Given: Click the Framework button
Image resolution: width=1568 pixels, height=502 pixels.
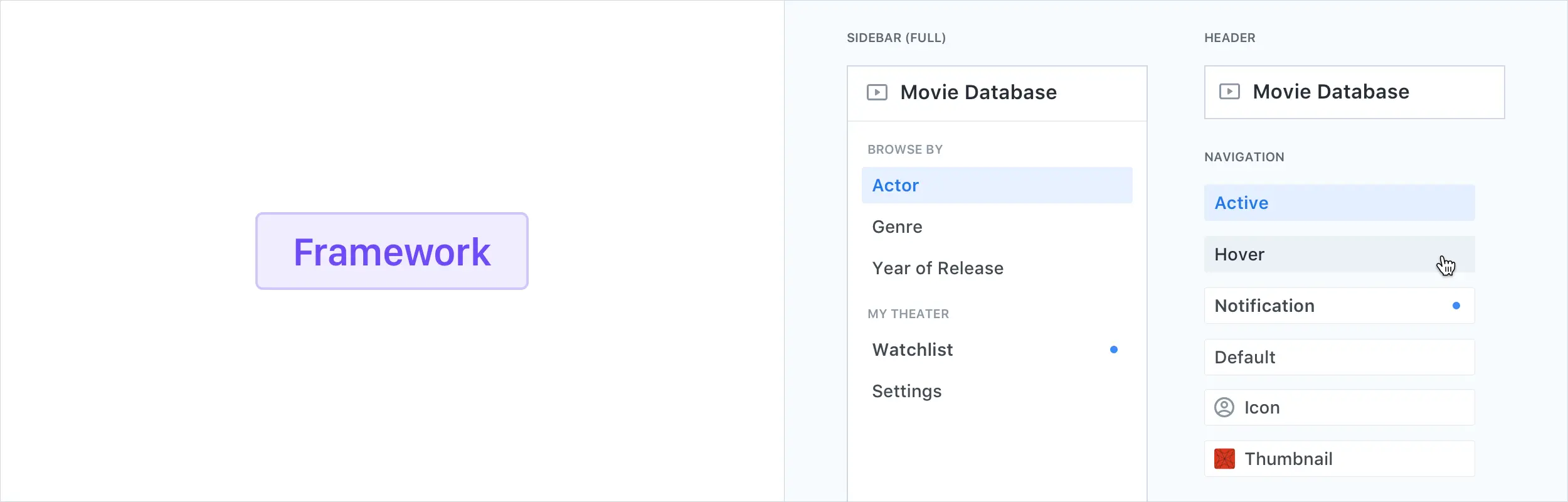Looking at the screenshot, I should 392,252.
